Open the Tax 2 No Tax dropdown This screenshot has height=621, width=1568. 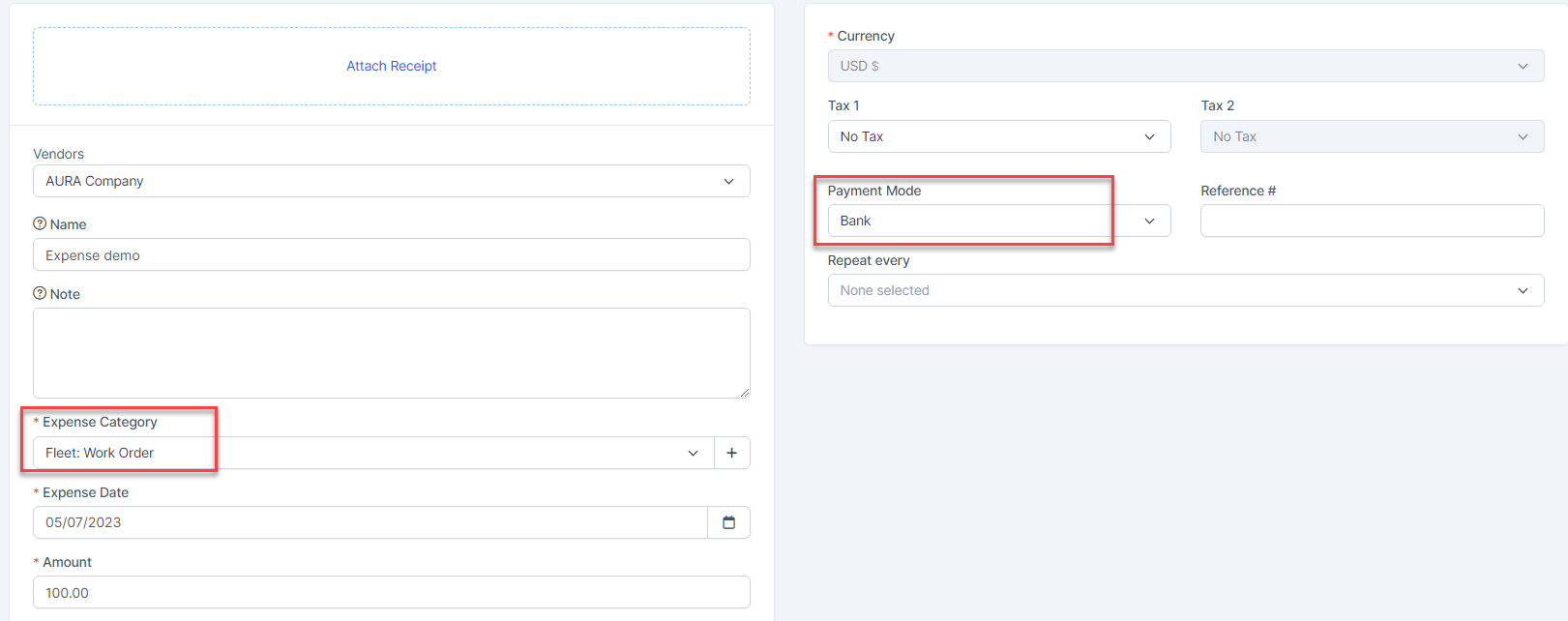point(1371,136)
